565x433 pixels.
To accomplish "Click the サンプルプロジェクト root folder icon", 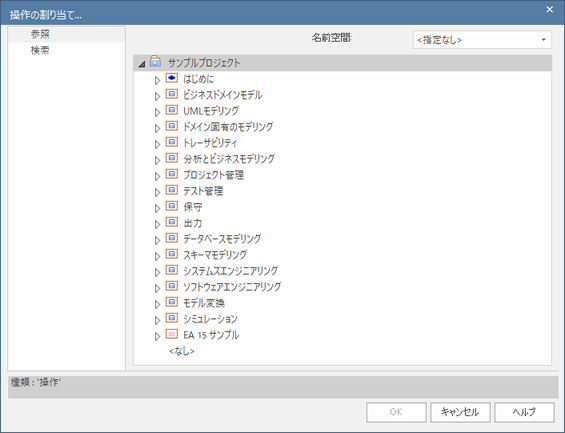I will tap(155, 62).
